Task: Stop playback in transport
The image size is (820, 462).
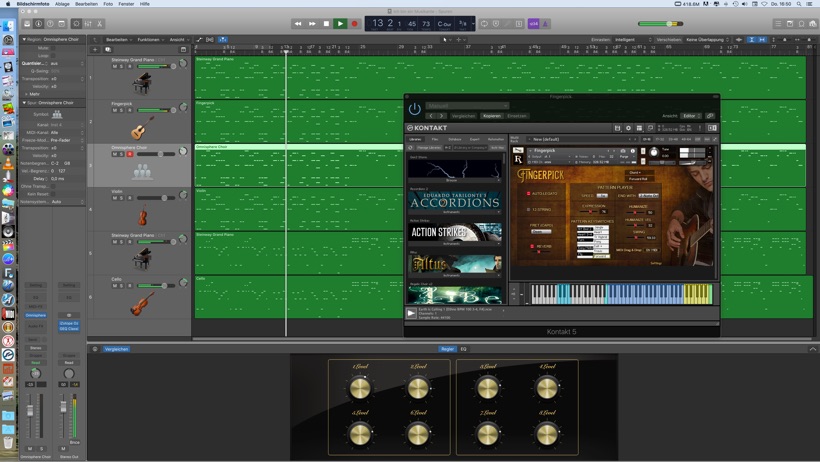Action: point(326,24)
